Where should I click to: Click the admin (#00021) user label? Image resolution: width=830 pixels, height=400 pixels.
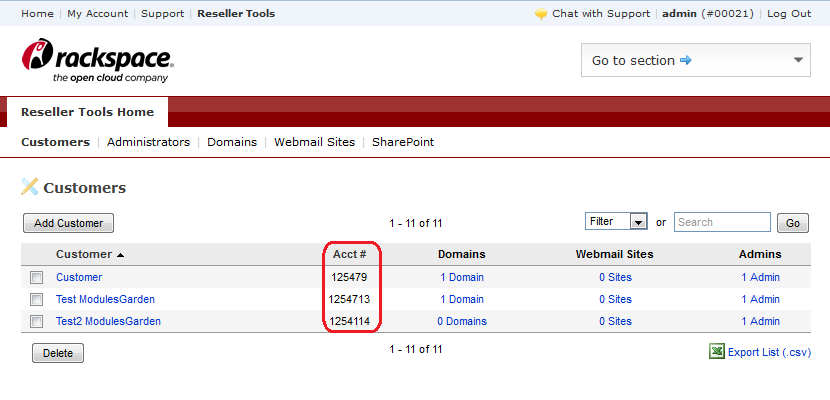tap(708, 14)
